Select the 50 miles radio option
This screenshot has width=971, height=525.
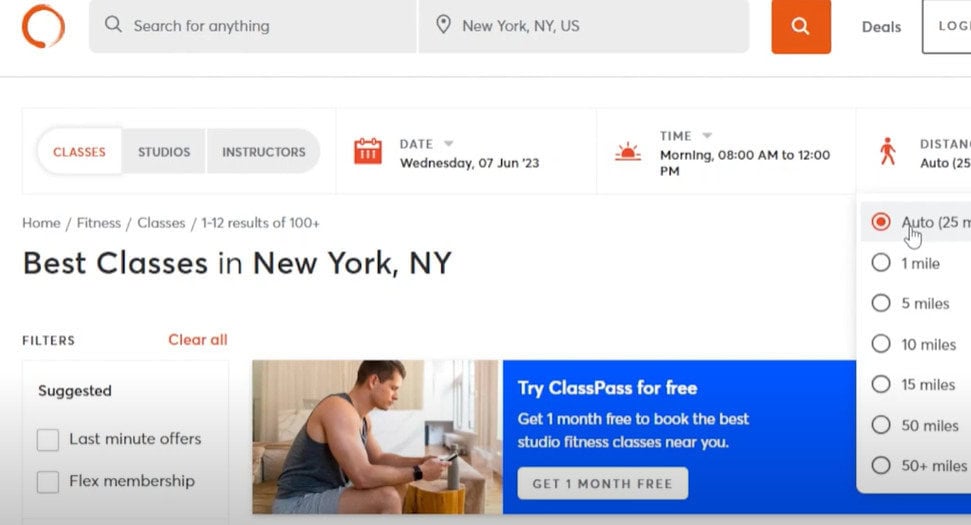881,425
